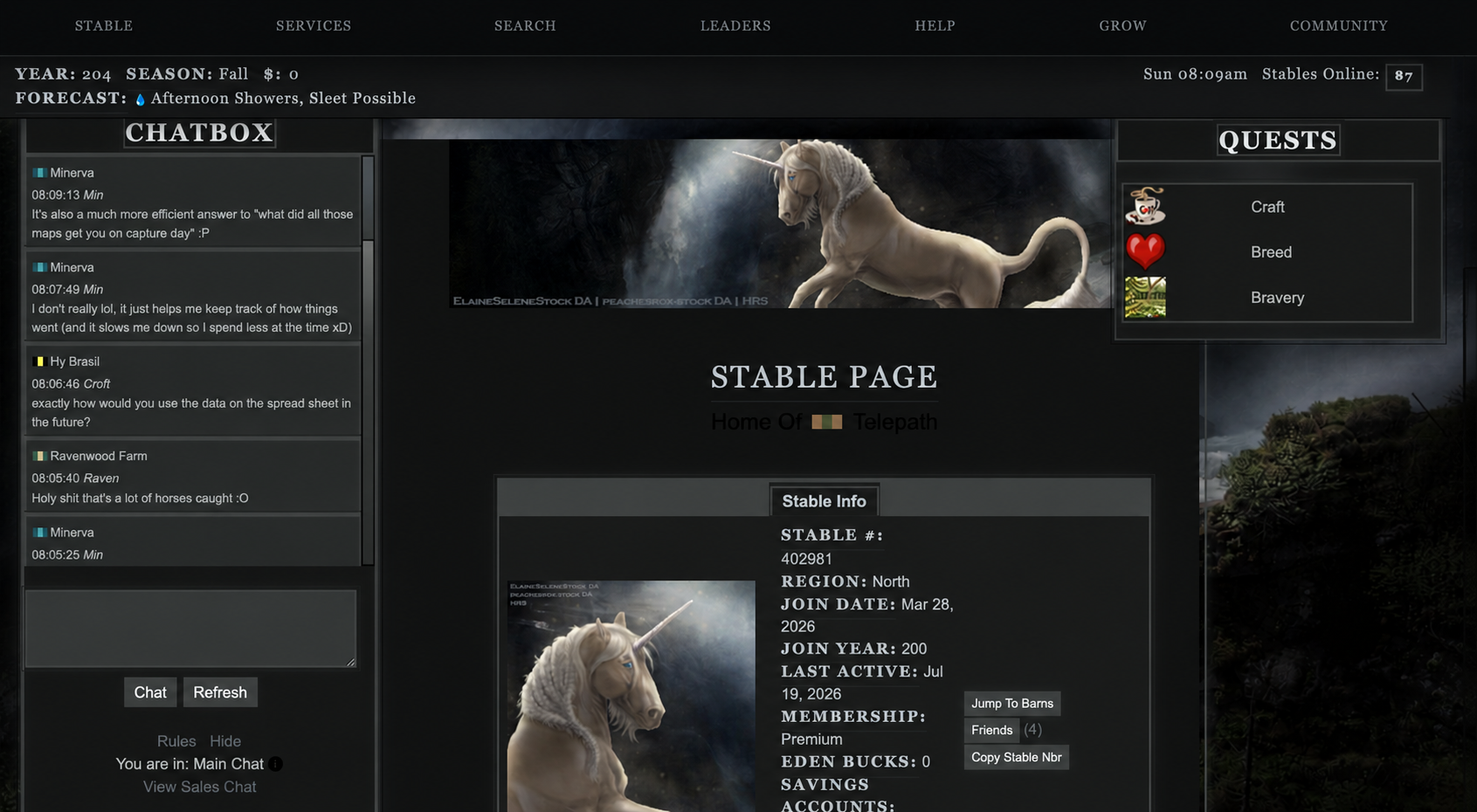Click the stable number 402981
The height and width of the screenshot is (812, 1477).
click(806, 559)
